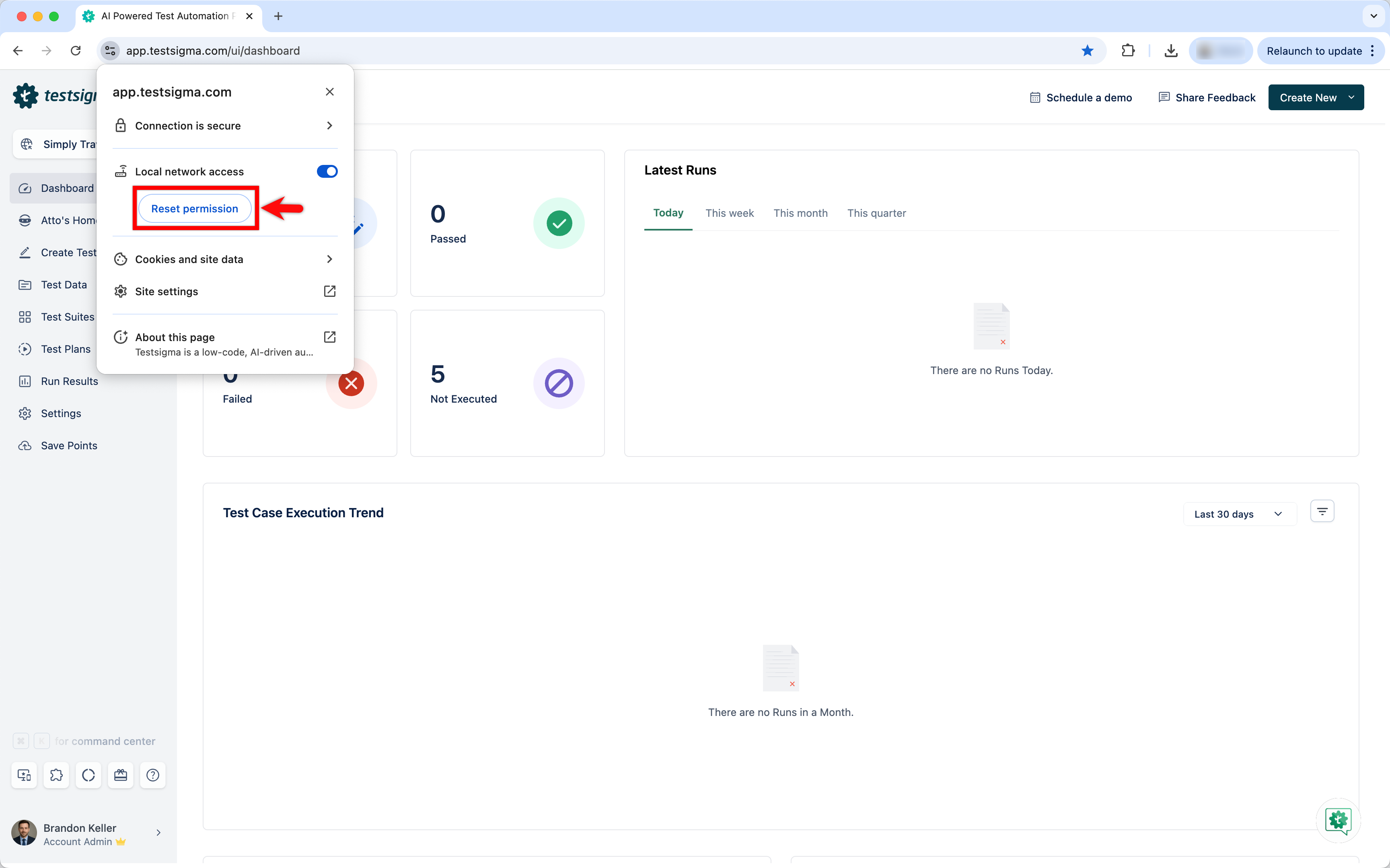1390x868 pixels.
Task: Toggle Local network access switch
Action: [x=327, y=171]
